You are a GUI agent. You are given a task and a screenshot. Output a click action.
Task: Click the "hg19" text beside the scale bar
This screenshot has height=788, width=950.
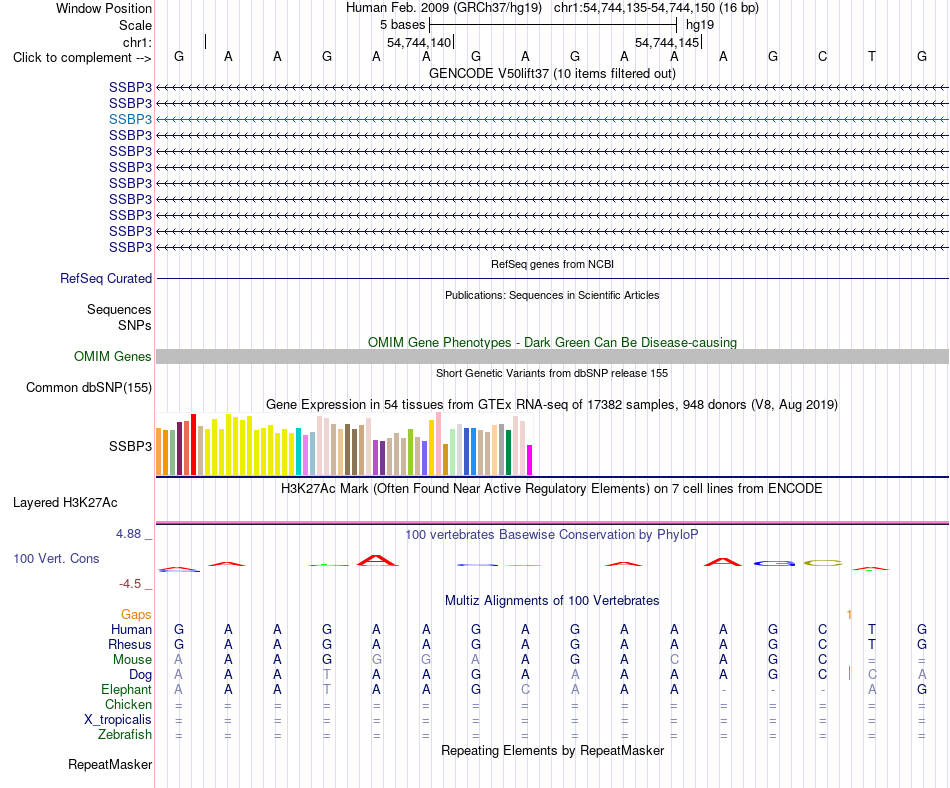(700, 25)
